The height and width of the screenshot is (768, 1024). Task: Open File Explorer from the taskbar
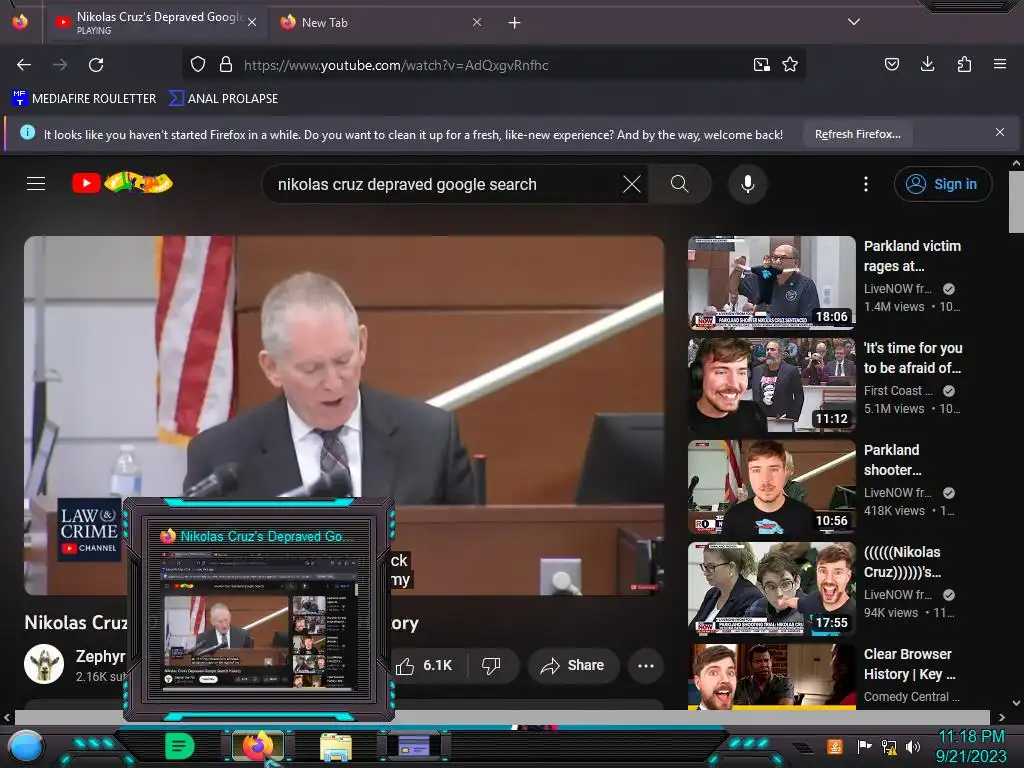(x=336, y=747)
